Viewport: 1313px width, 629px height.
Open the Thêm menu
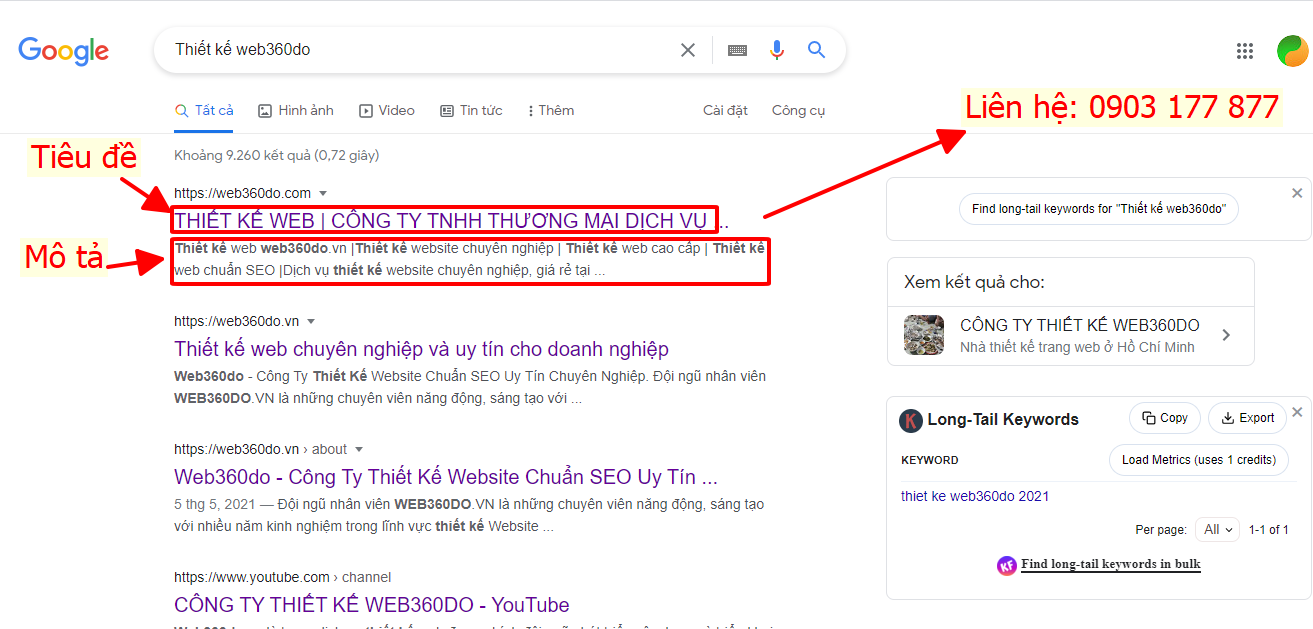coord(551,110)
